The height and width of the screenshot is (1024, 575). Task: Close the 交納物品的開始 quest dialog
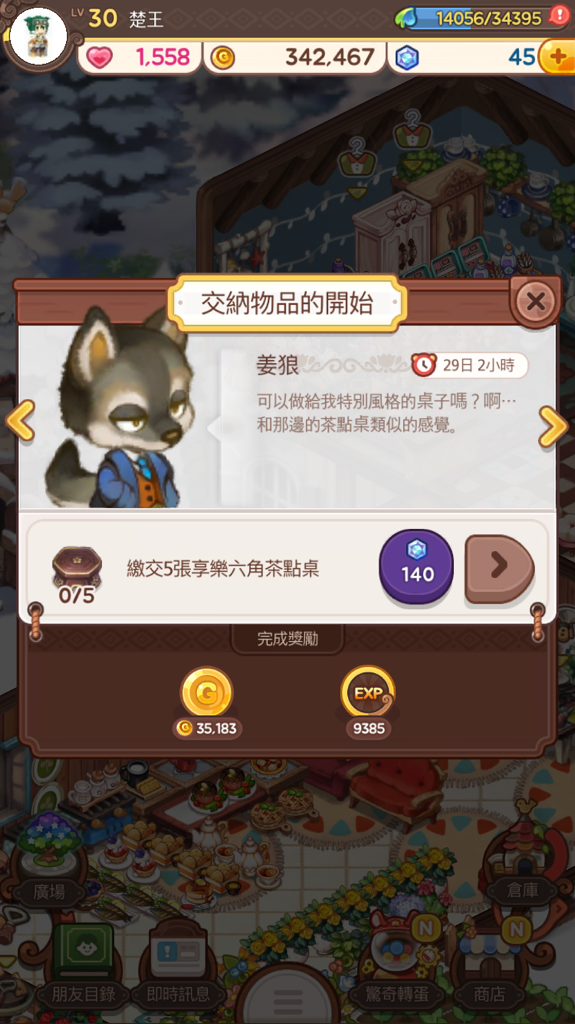tap(535, 302)
